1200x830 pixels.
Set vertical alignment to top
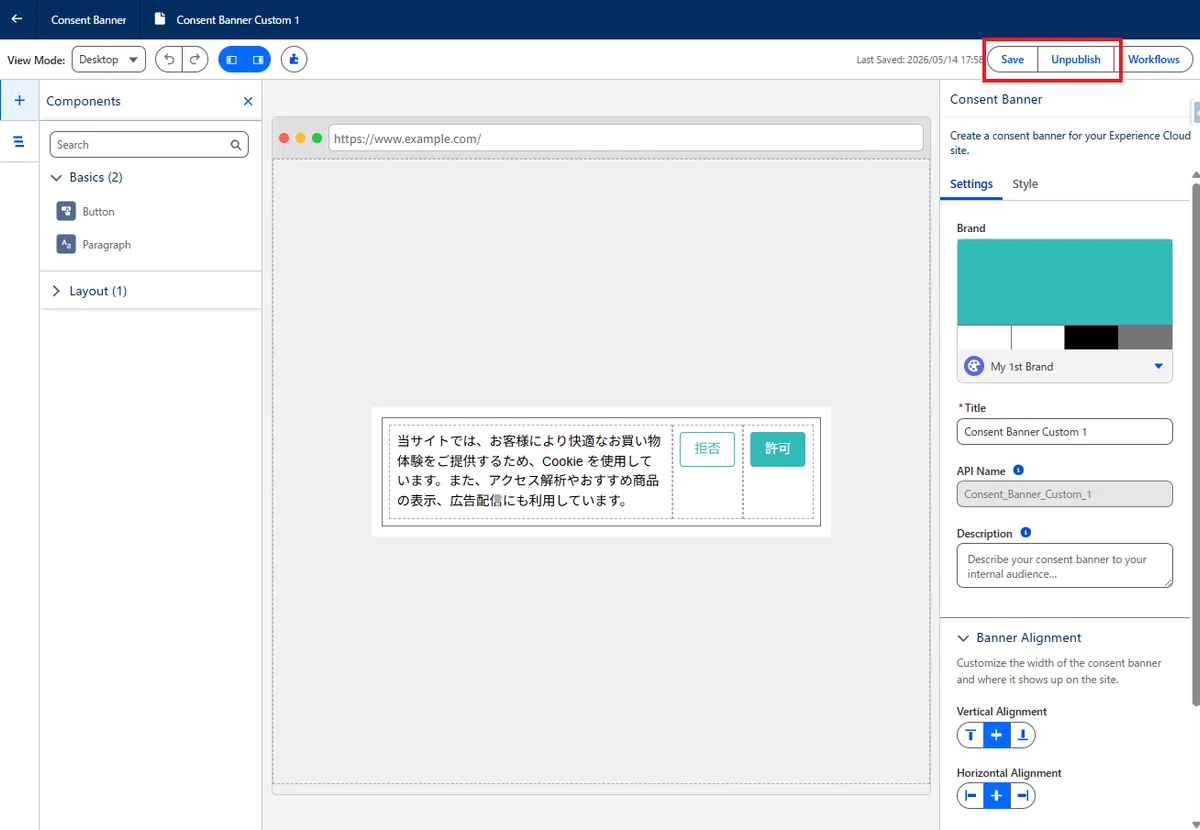pos(970,735)
